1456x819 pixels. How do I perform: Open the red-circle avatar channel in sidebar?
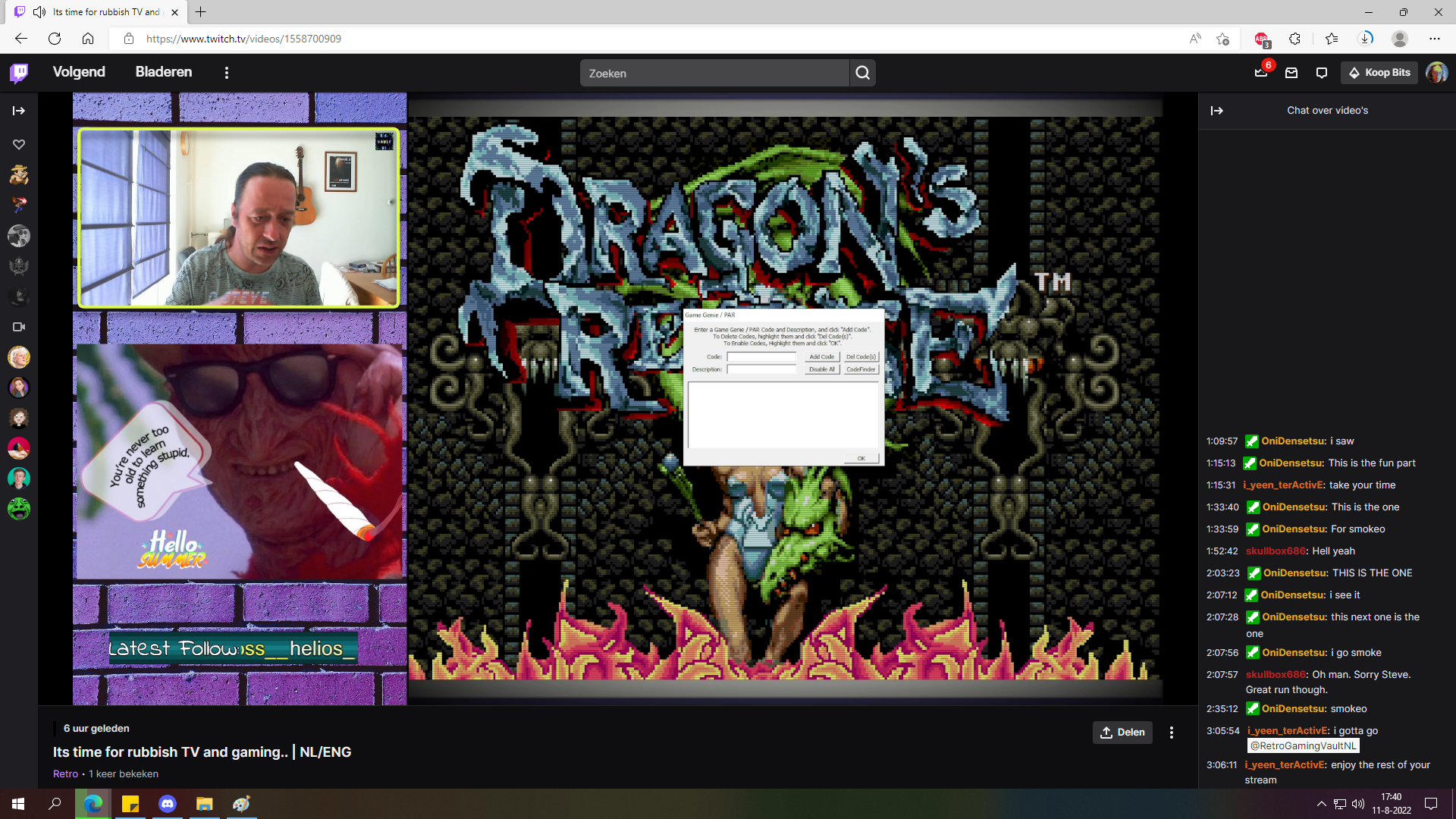(19, 448)
